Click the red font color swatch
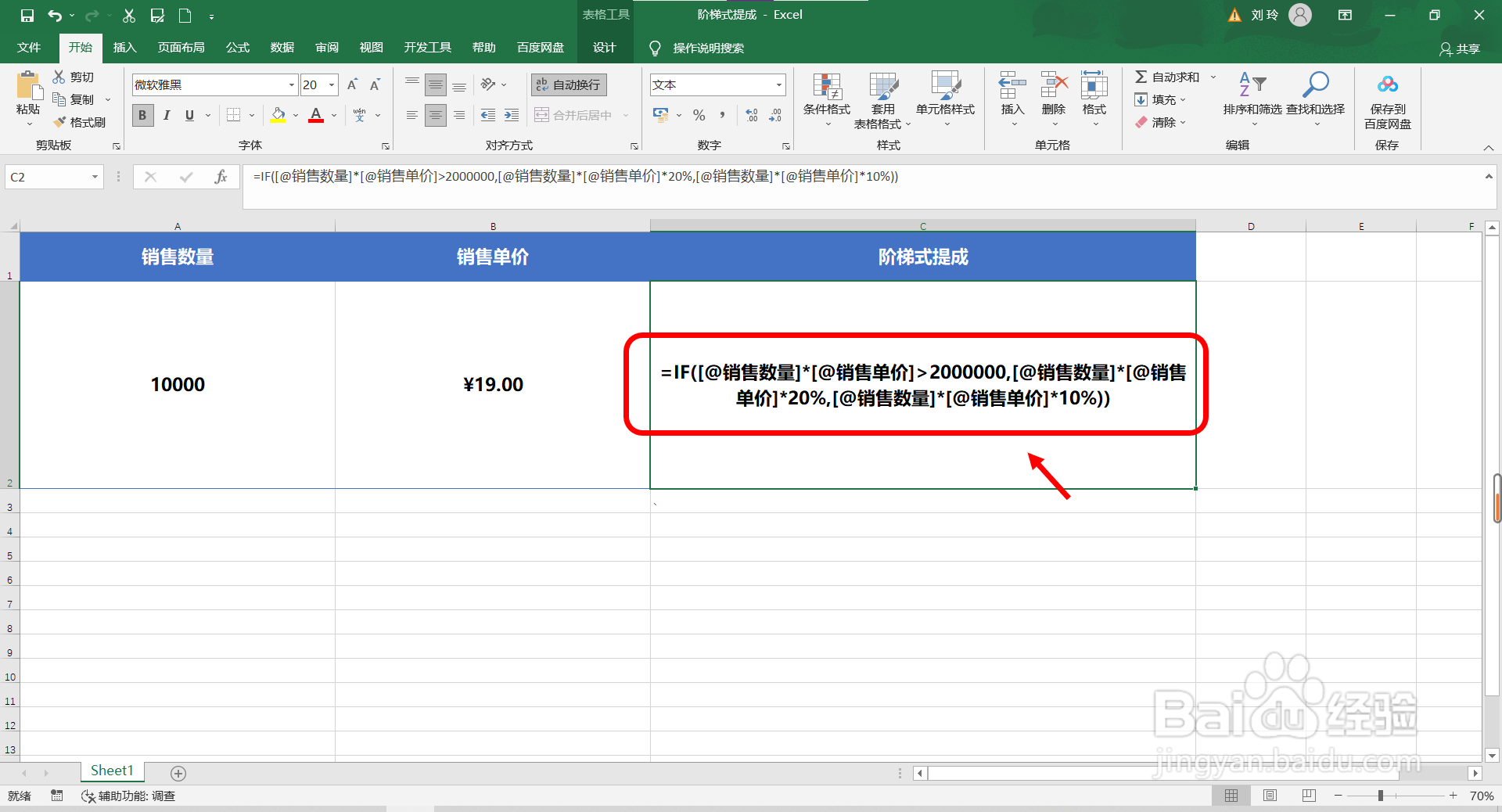 pos(316,115)
